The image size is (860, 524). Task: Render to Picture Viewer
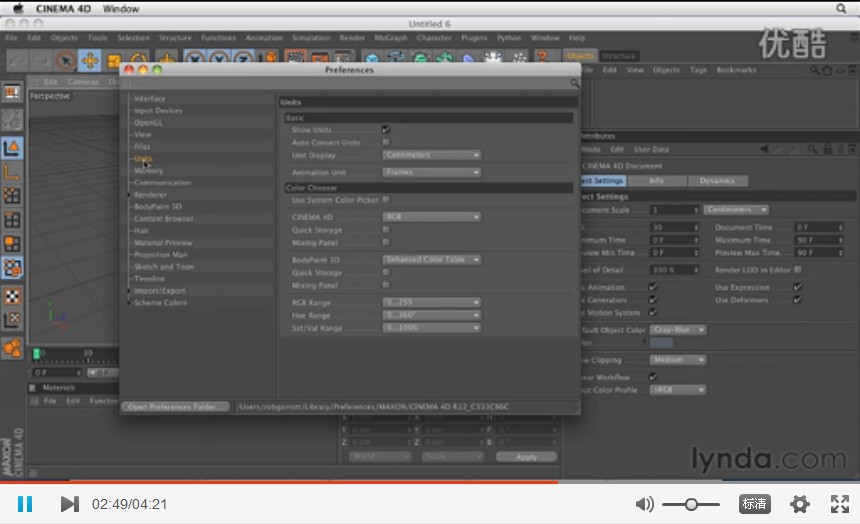click(x=319, y=58)
